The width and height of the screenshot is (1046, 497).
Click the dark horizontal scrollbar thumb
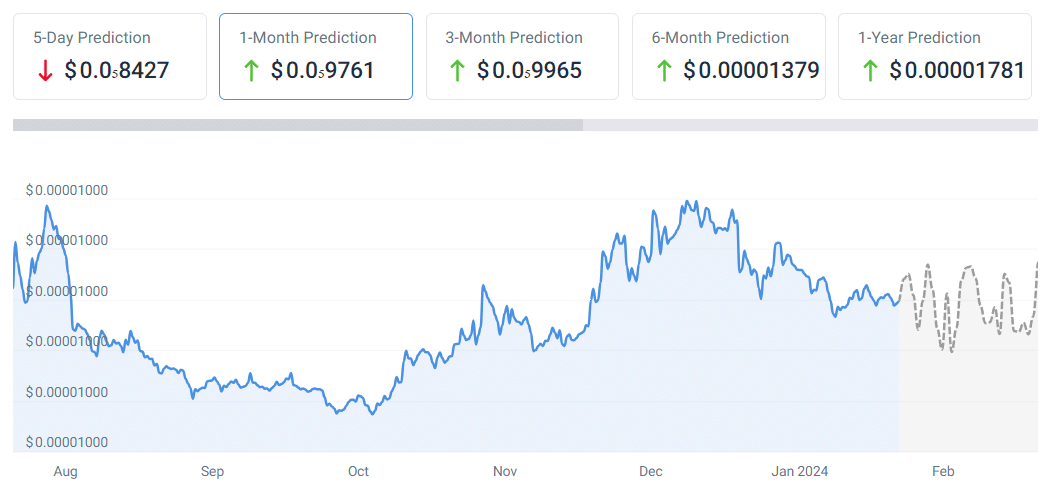coord(297,125)
